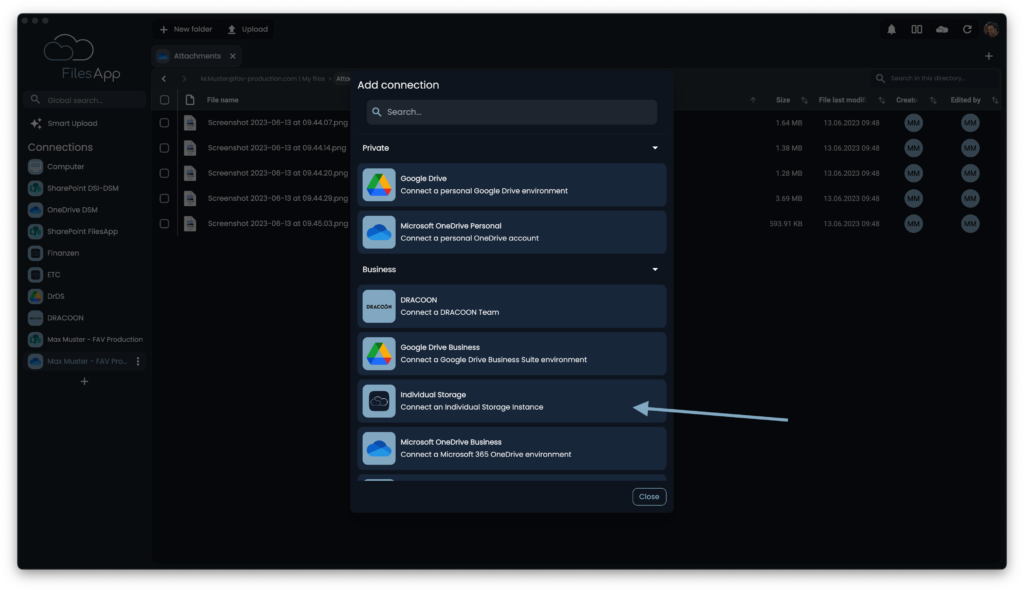The width and height of the screenshot is (1024, 591).
Task: Open the DrDS connection
Action: click(46, 296)
